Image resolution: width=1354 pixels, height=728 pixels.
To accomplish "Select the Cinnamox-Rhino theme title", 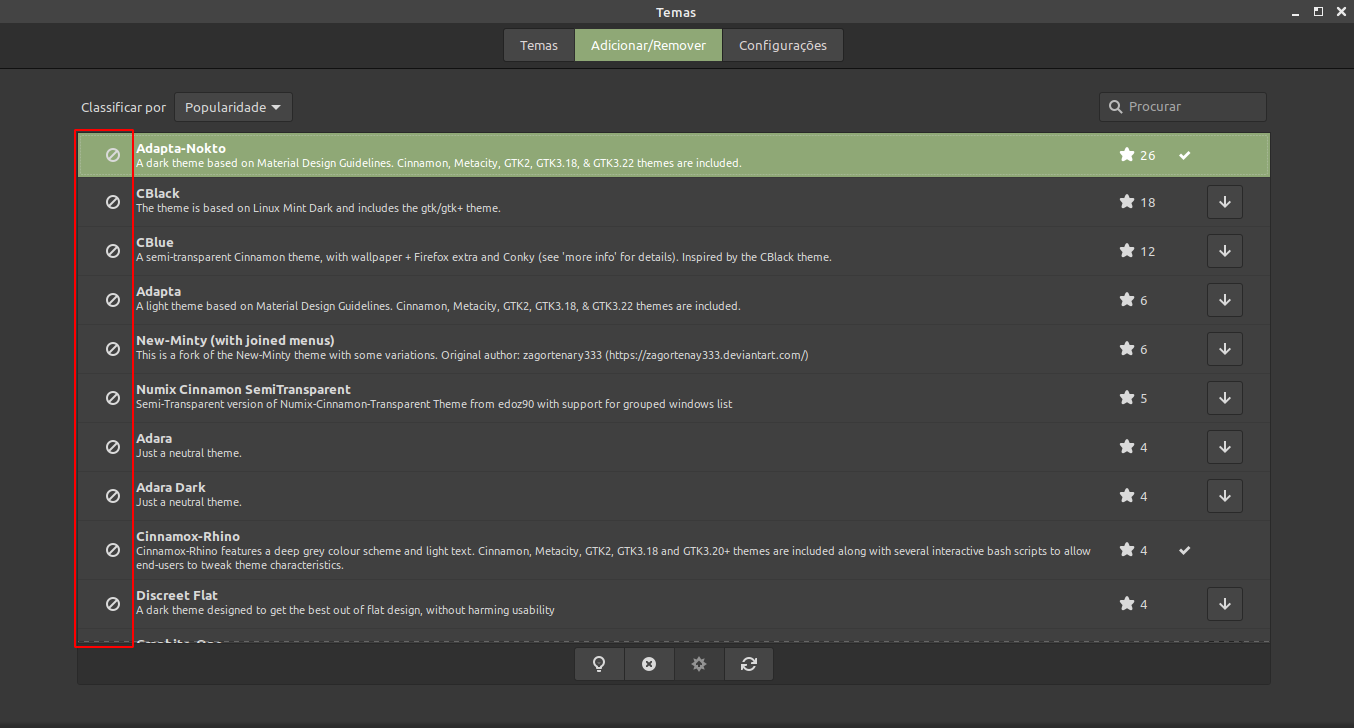I will click(188, 536).
